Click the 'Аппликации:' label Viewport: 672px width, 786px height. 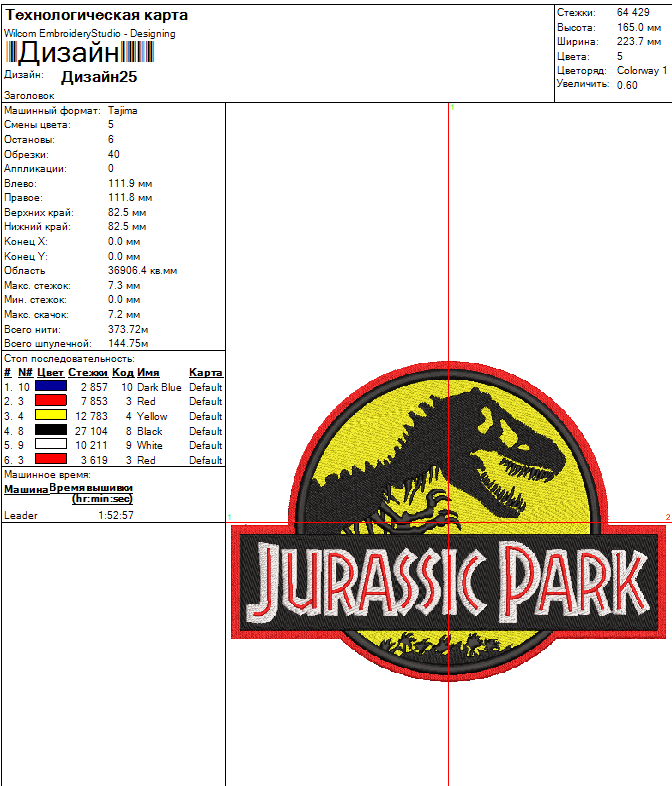[x=35, y=169]
